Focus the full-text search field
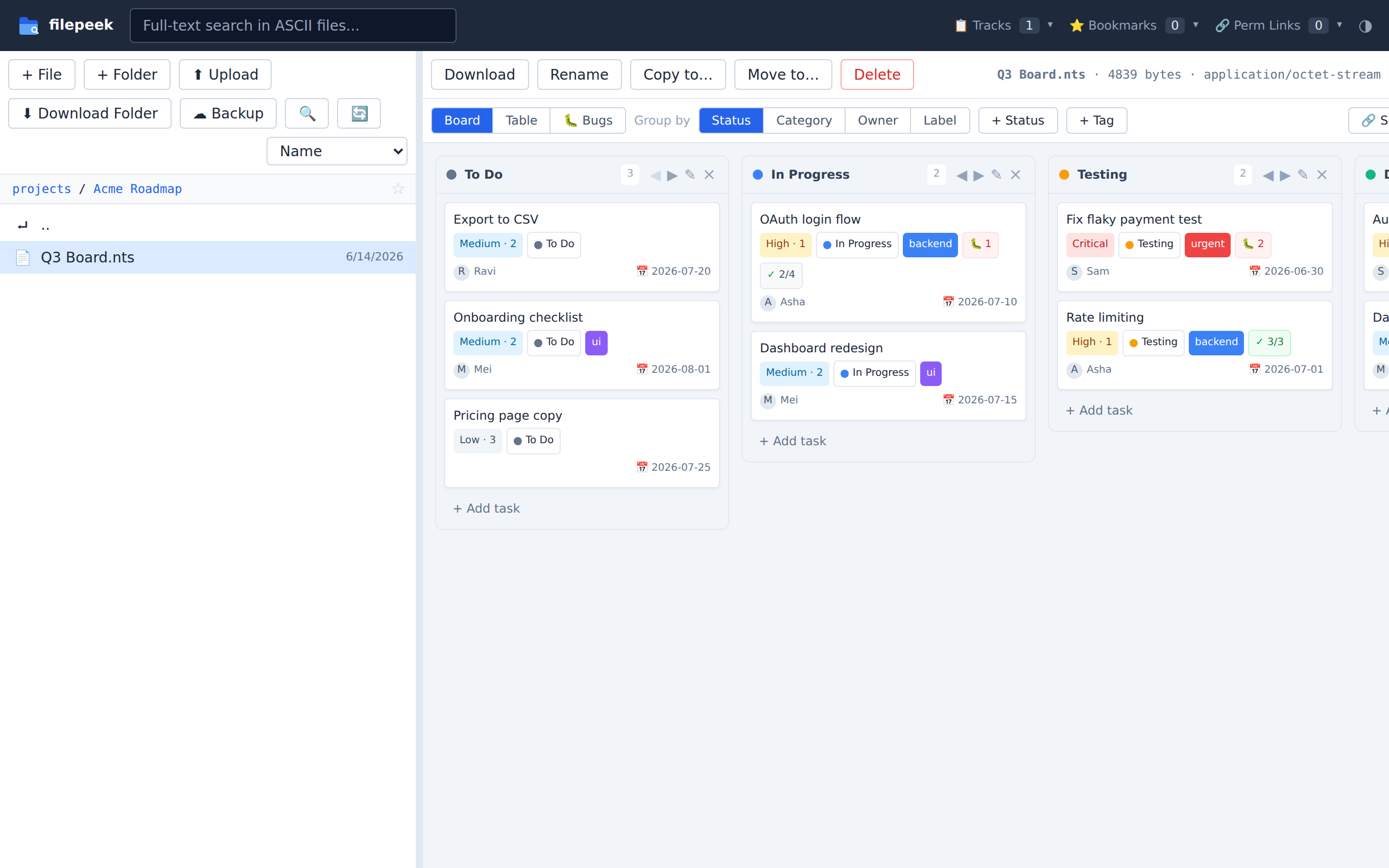The image size is (1389, 868). [x=293, y=26]
